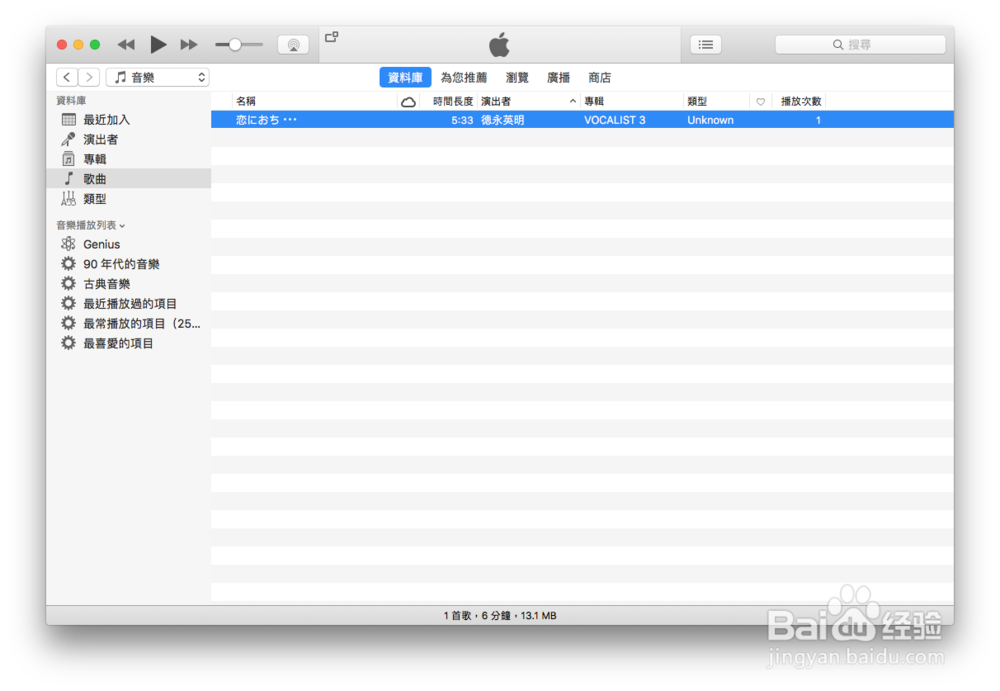Screen dimensions: 1000x691
Task: Open the 瀏覽 tab
Action: click(517, 77)
